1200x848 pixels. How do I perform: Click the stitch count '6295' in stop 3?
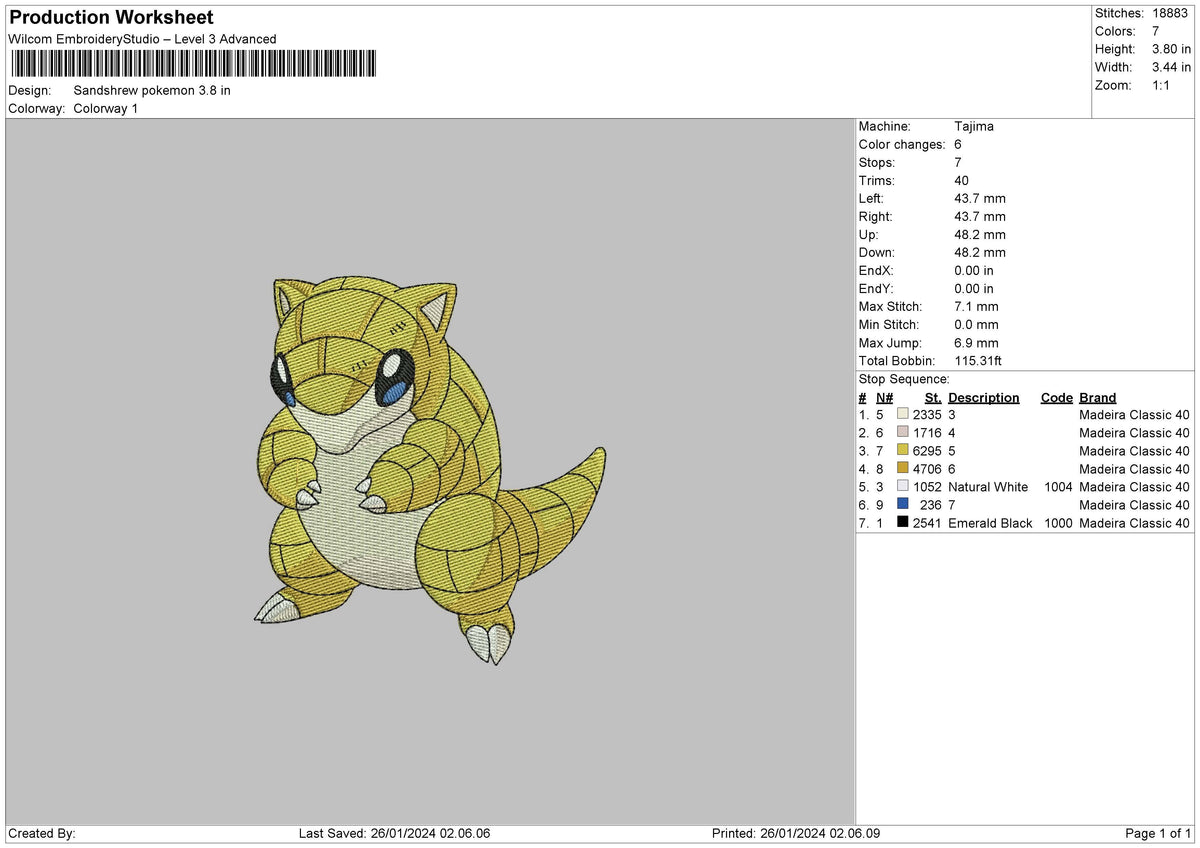pyautogui.click(x=927, y=451)
